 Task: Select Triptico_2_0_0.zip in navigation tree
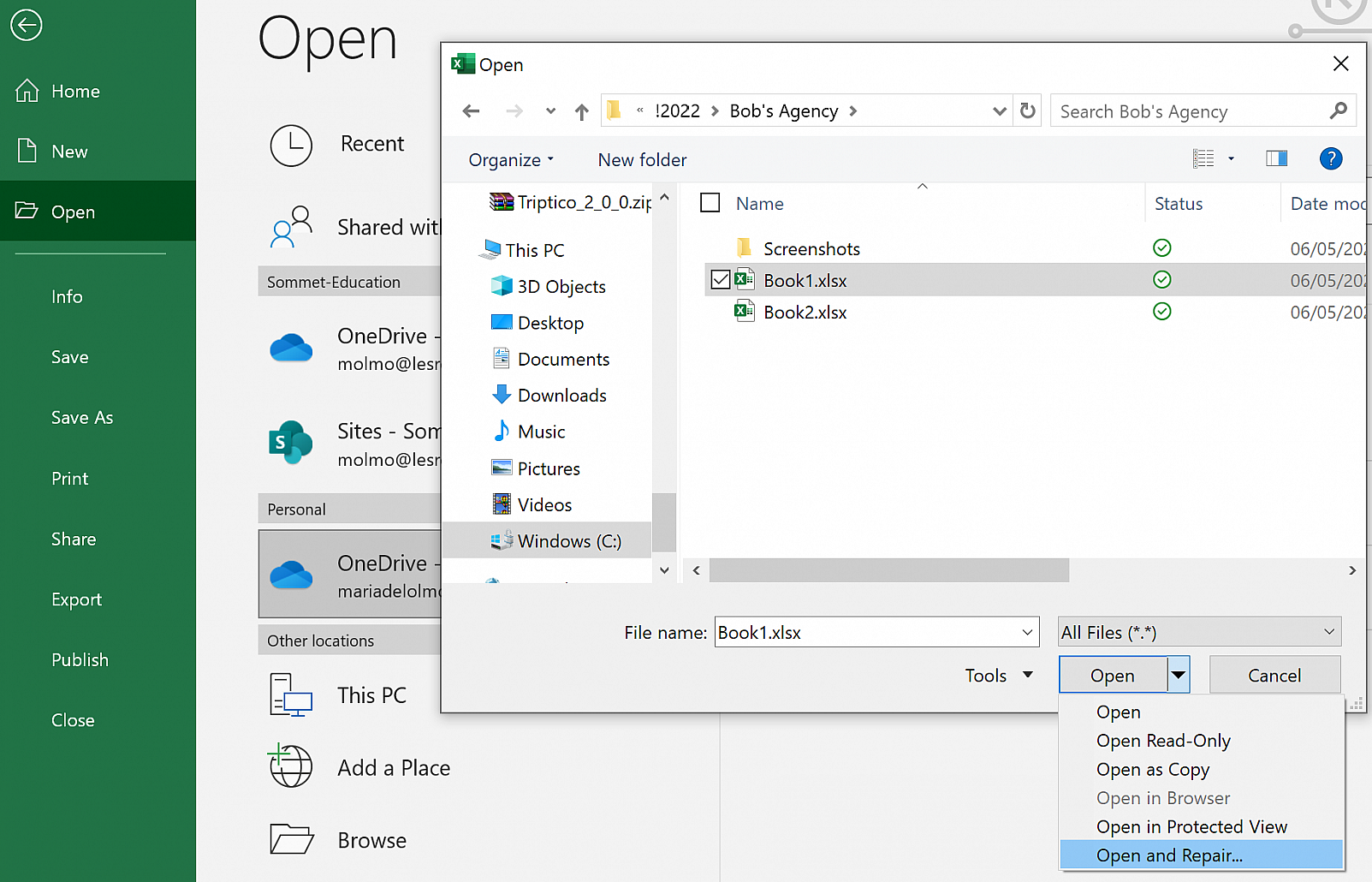click(x=570, y=202)
